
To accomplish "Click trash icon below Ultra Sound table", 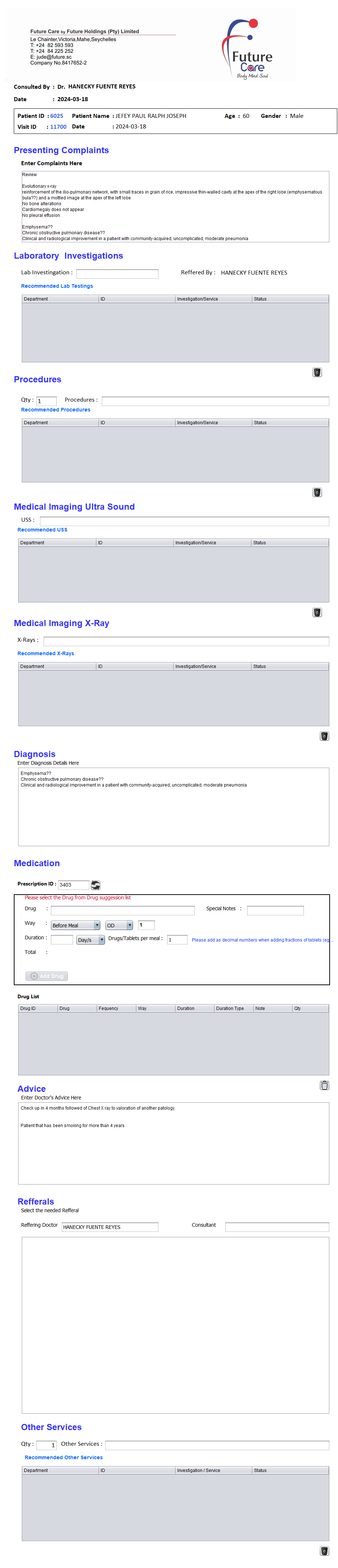I will [x=317, y=612].
